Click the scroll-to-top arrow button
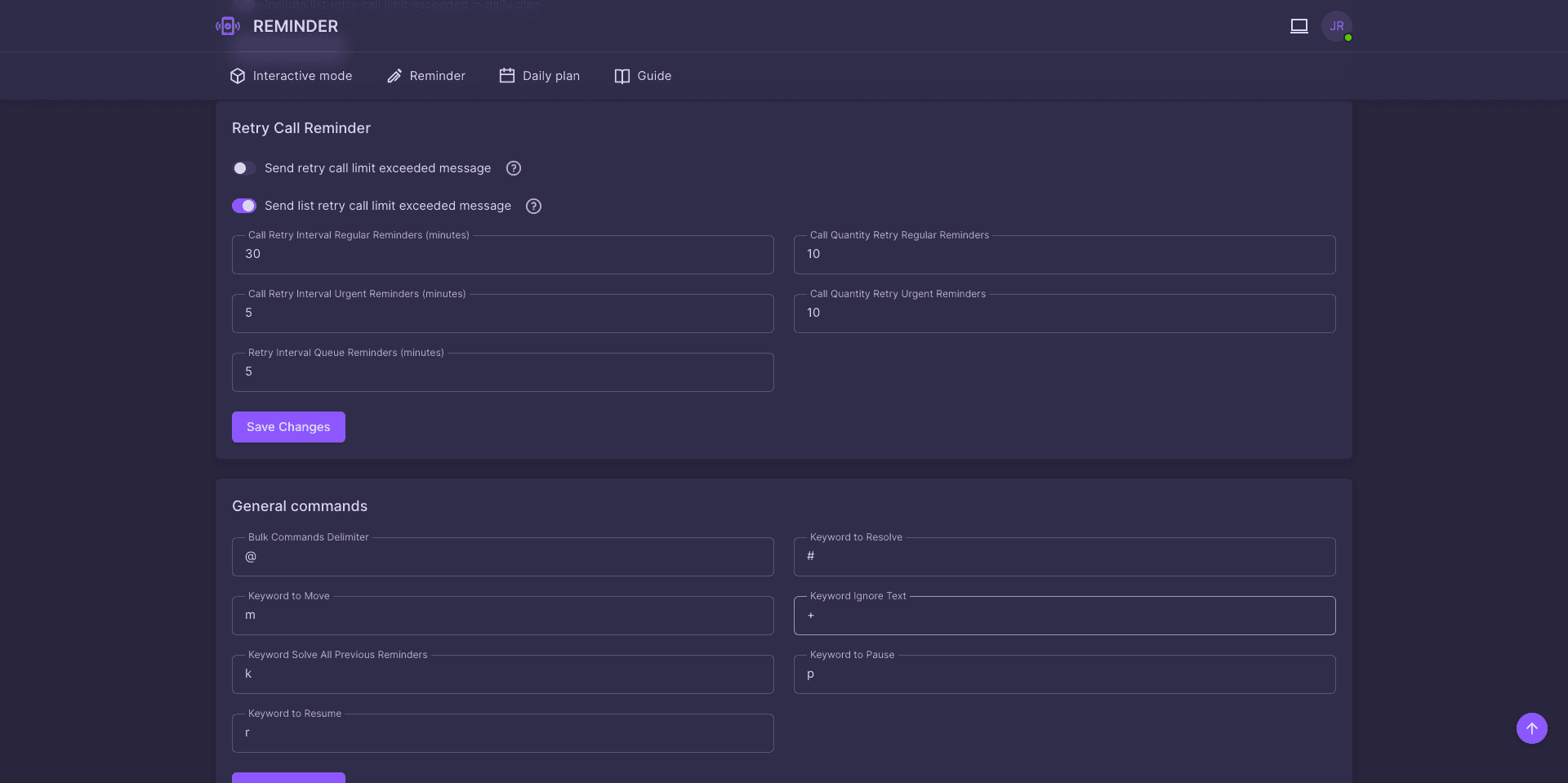The height and width of the screenshot is (783, 1568). [1532, 728]
